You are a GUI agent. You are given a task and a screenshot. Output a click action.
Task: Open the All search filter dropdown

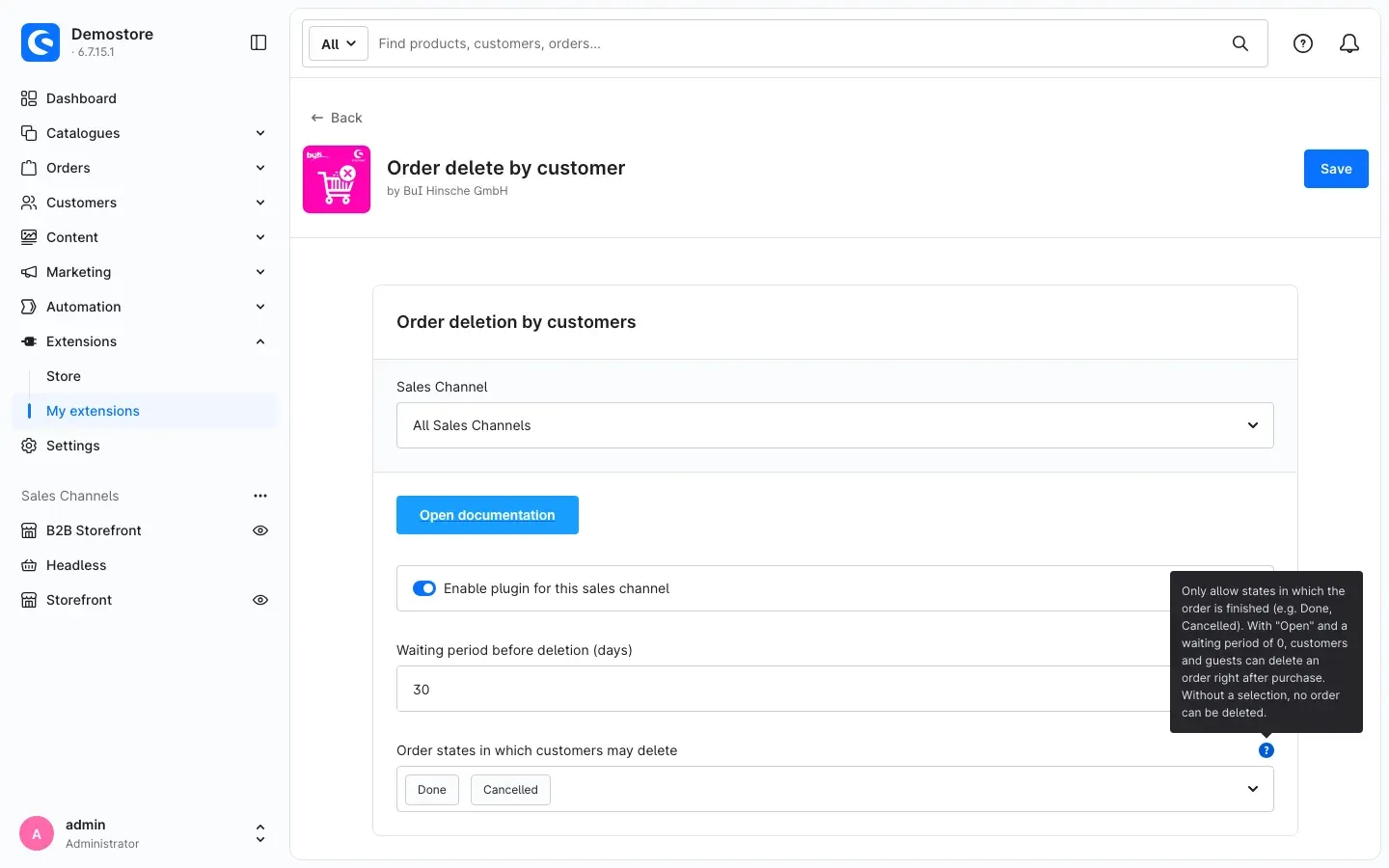click(339, 43)
